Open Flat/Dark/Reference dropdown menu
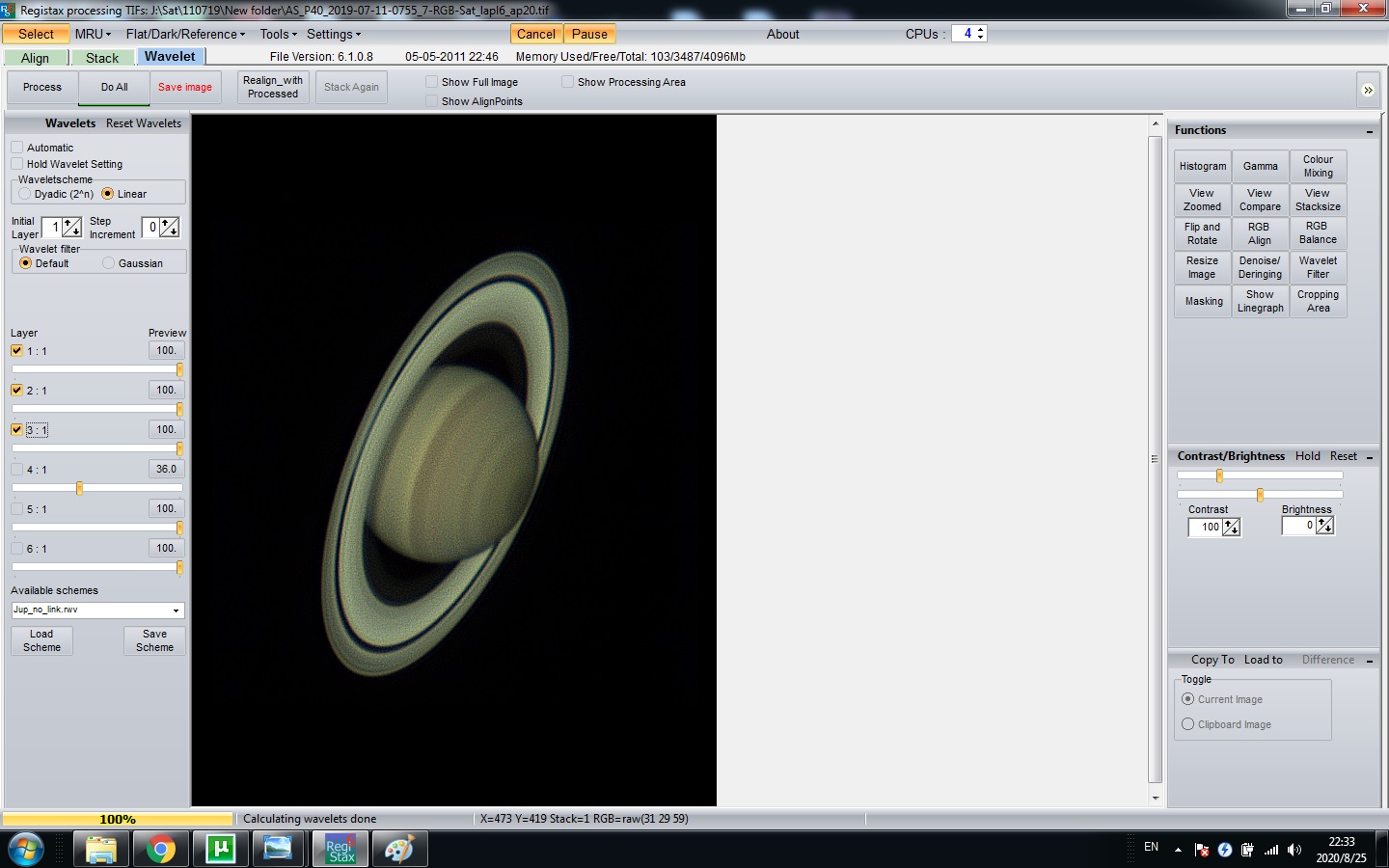This screenshot has width=1389, height=868. 185,34
